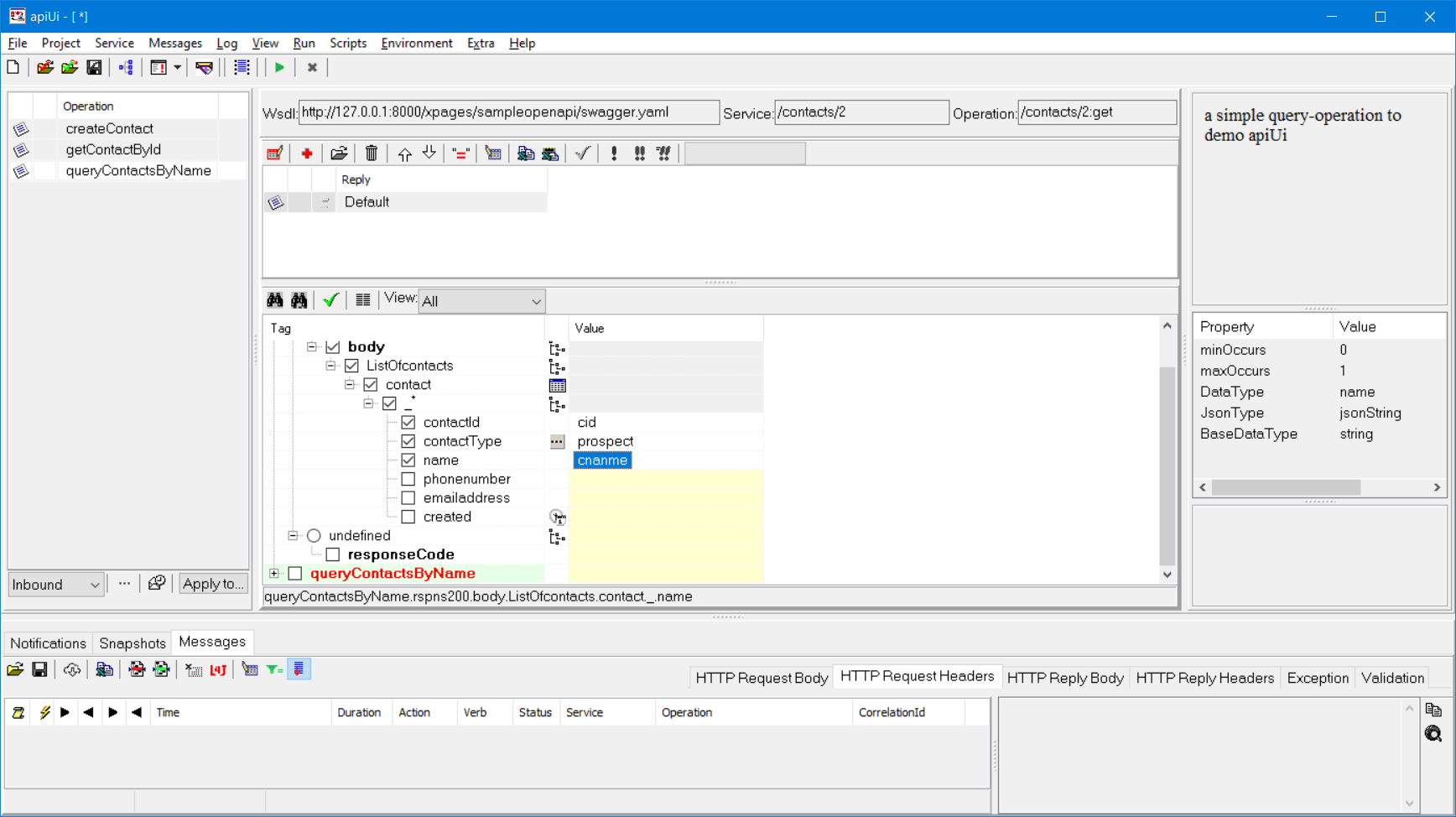Collapse the ListOfcontacts tree node
1456x817 pixels.
330,366
